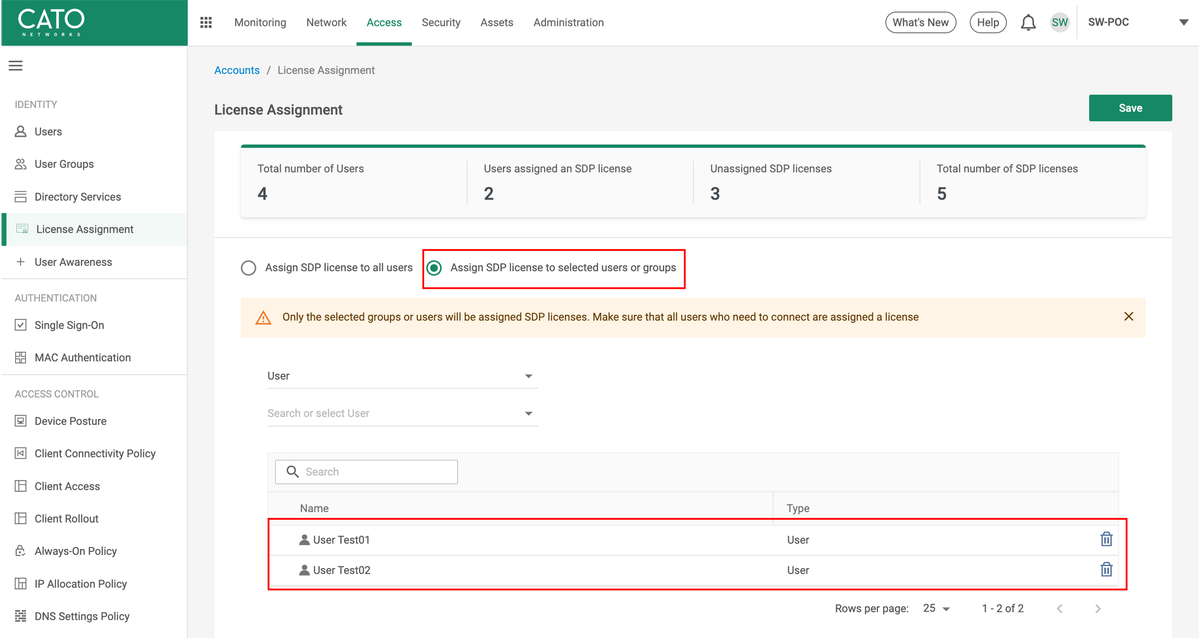The height and width of the screenshot is (639, 1200).
Task: Collapse sidebar with hamburger menu icon
Action: click(x=16, y=66)
